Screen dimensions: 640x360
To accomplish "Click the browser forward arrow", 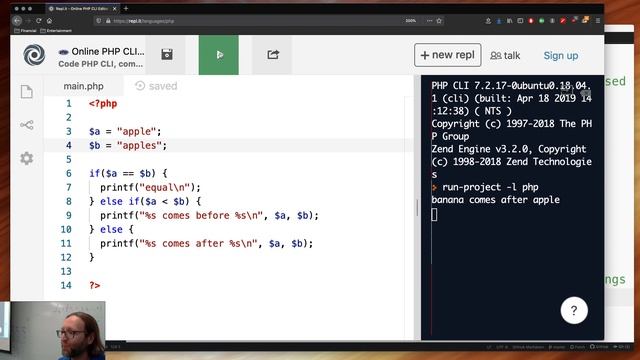I will (28, 21).
